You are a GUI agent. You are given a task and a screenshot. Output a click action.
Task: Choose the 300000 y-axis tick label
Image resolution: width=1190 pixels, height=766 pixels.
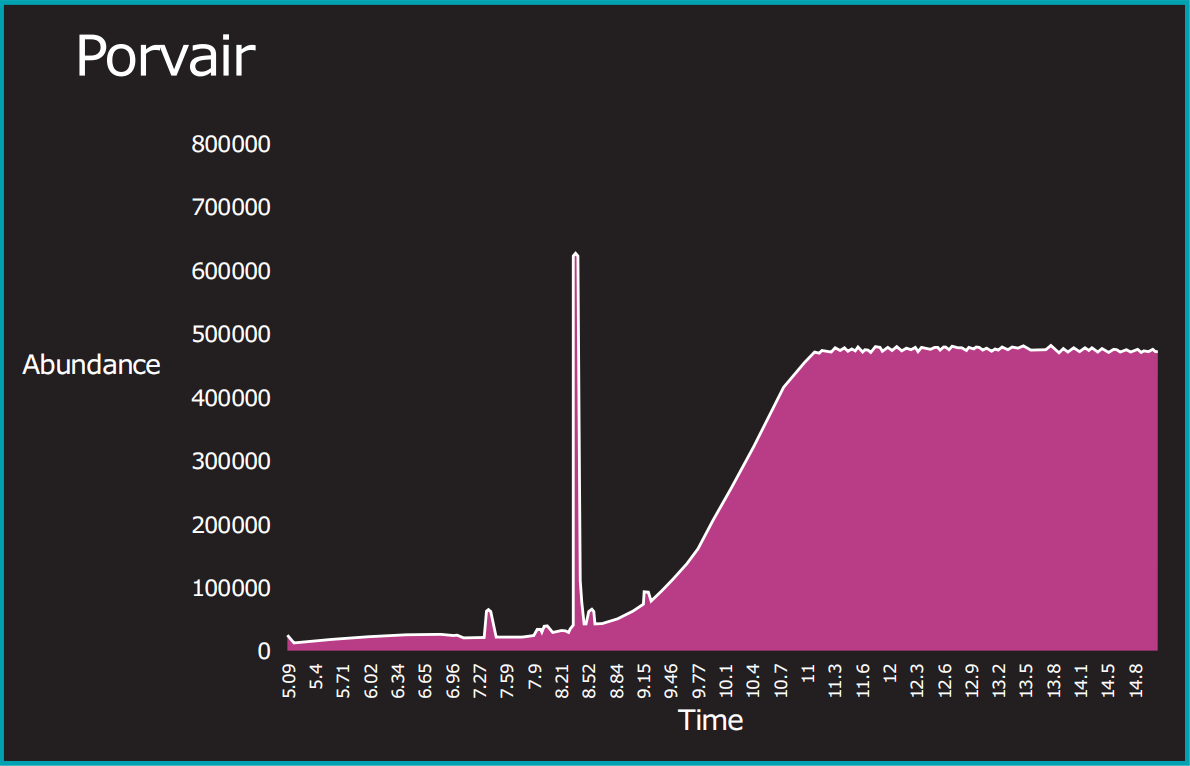tap(231, 461)
